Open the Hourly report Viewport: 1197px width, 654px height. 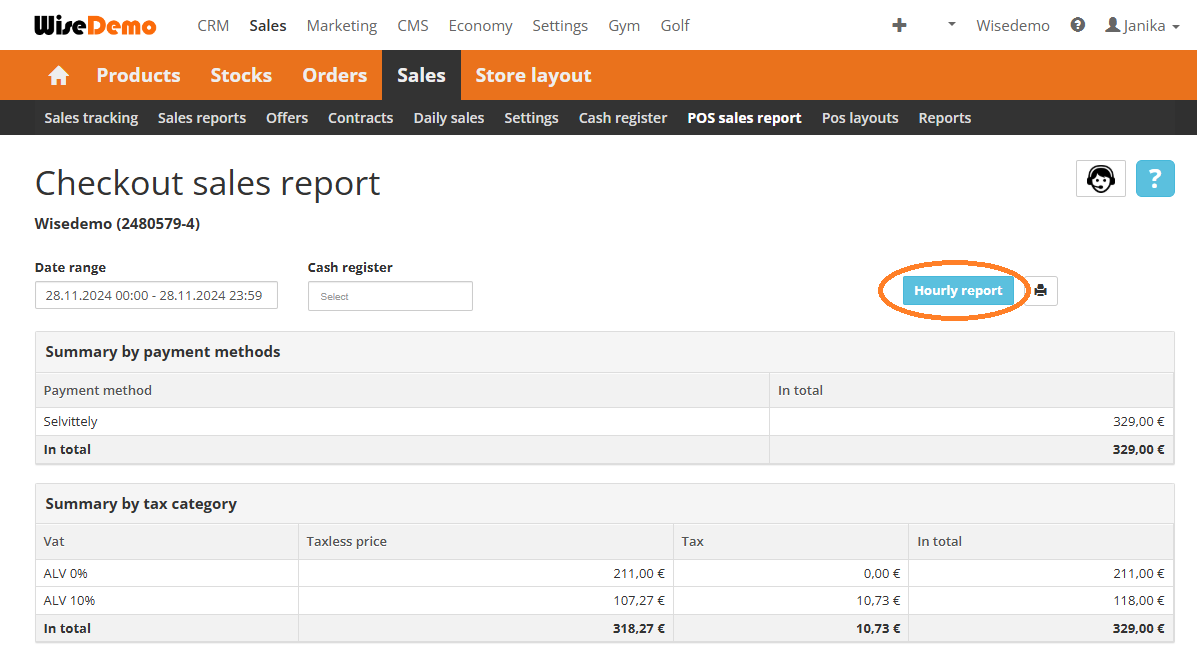pos(957,291)
